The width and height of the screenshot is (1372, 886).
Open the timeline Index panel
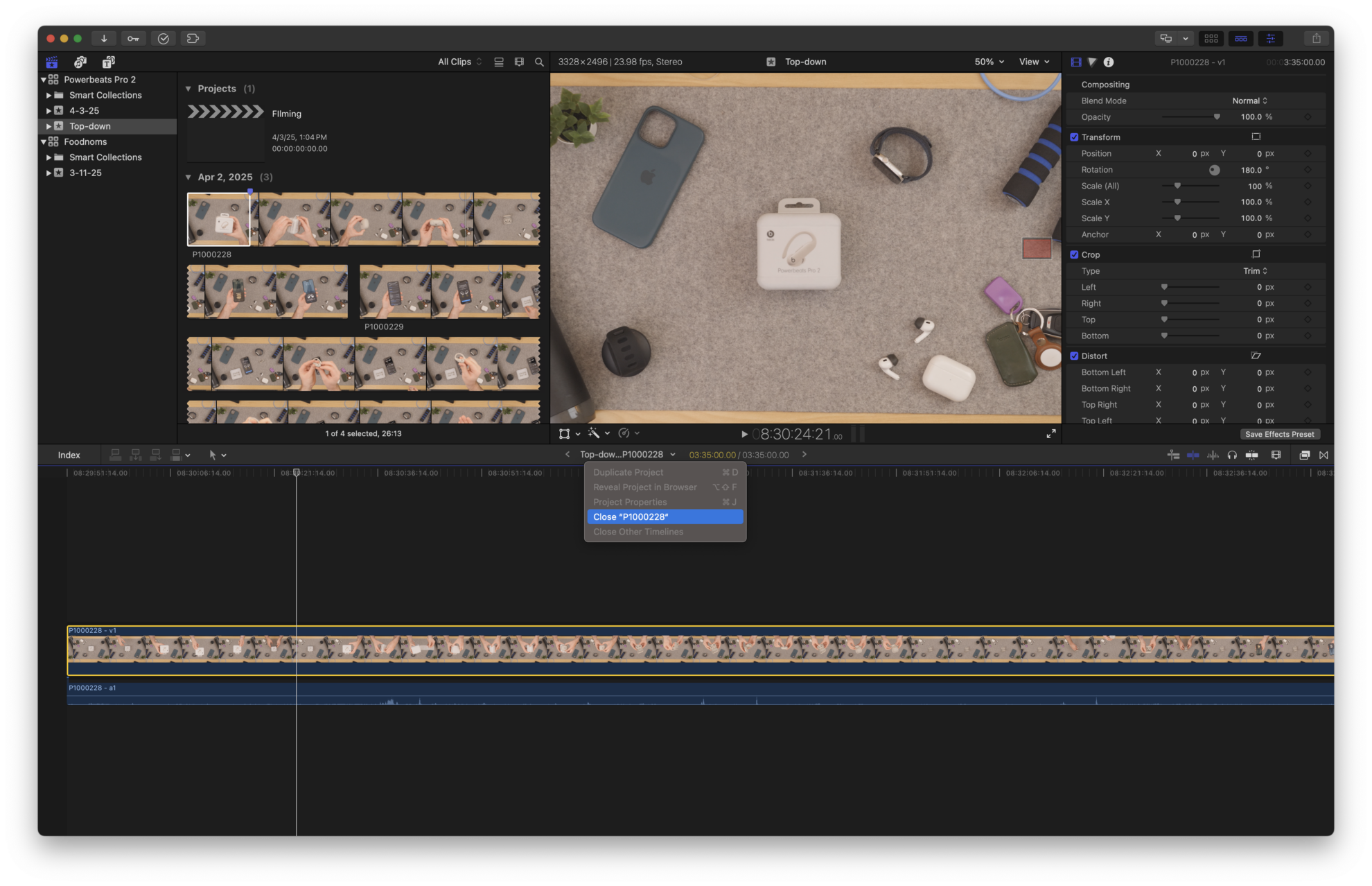pyautogui.click(x=69, y=455)
